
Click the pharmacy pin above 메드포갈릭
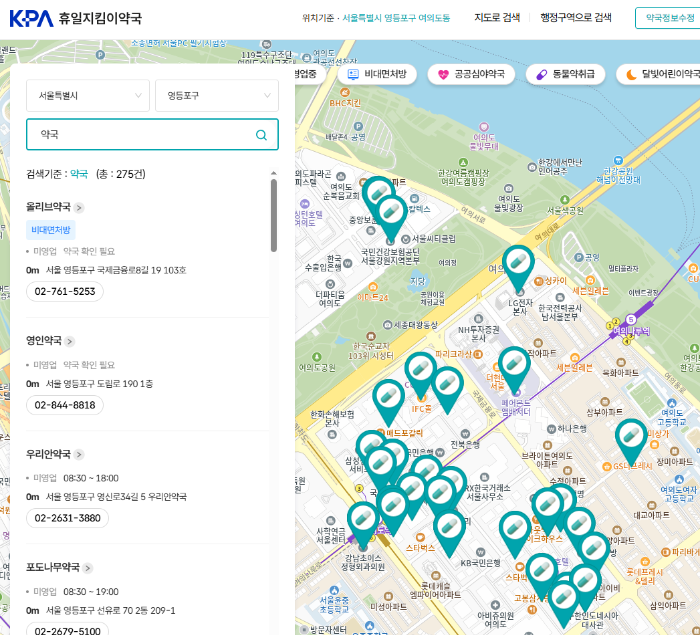click(x=388, y=403)
